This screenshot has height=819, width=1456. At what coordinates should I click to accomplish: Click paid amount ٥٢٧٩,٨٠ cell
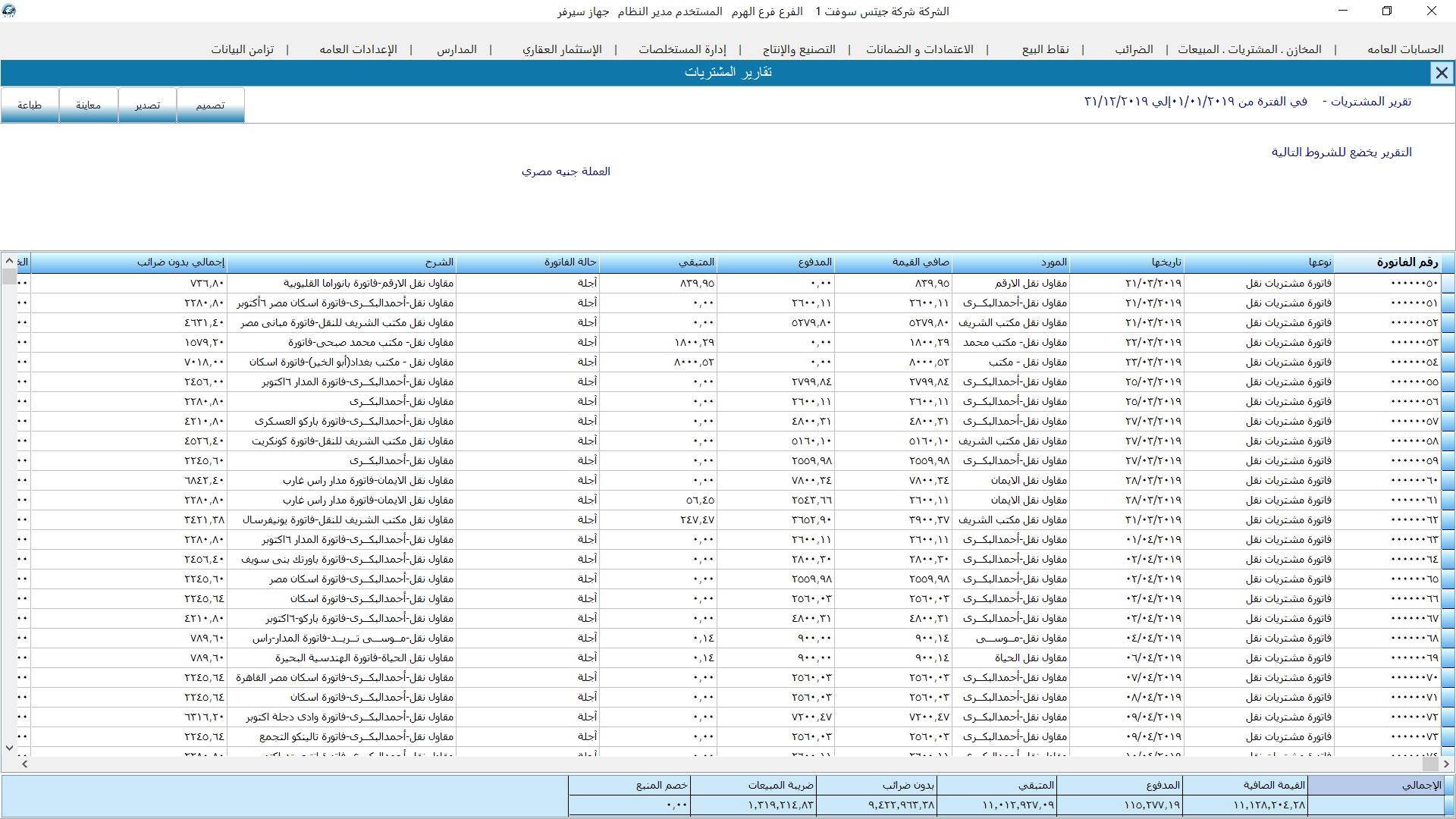click(775, 322)
